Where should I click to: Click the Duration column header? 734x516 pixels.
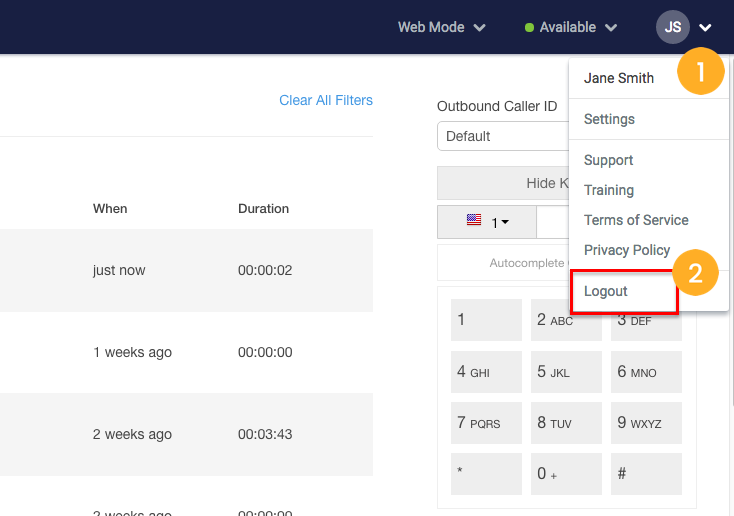tap(264, 208)
